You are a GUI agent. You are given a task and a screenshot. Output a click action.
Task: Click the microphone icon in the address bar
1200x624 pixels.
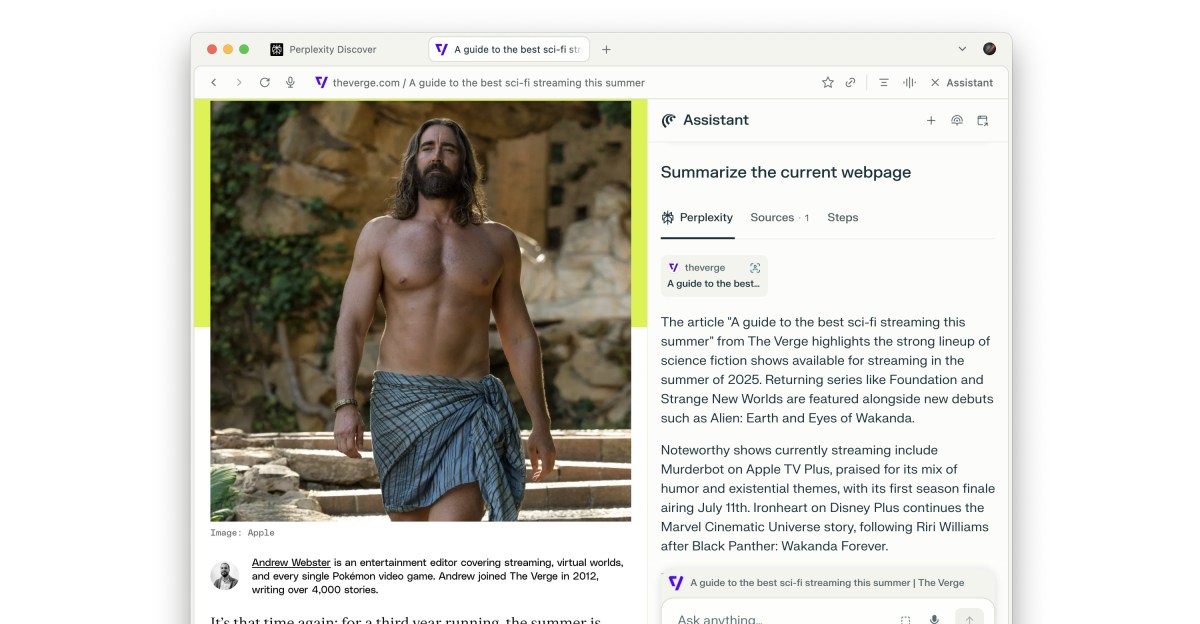tap(290, 83)
